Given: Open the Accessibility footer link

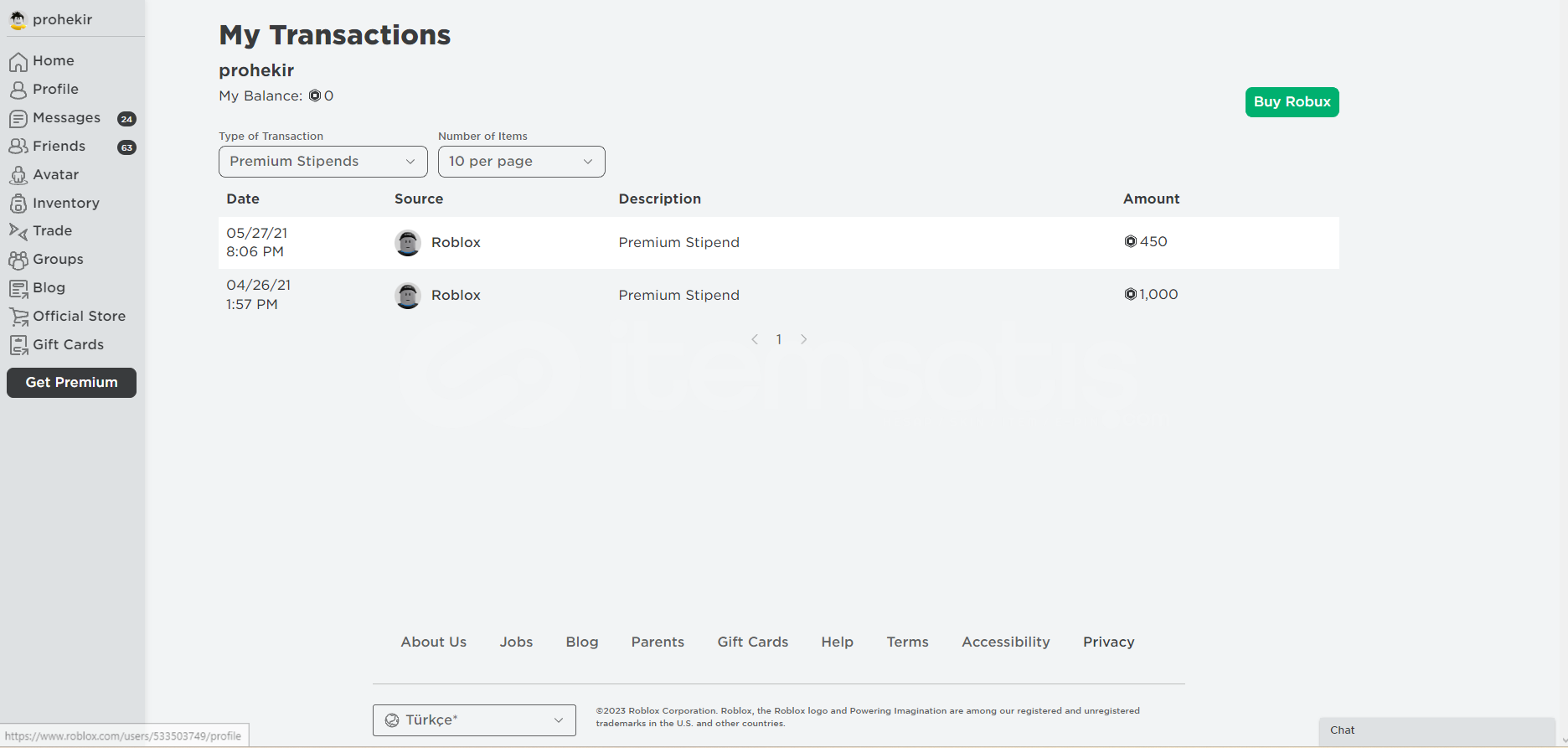Looking at the screenshot, I should point(1006,642).
